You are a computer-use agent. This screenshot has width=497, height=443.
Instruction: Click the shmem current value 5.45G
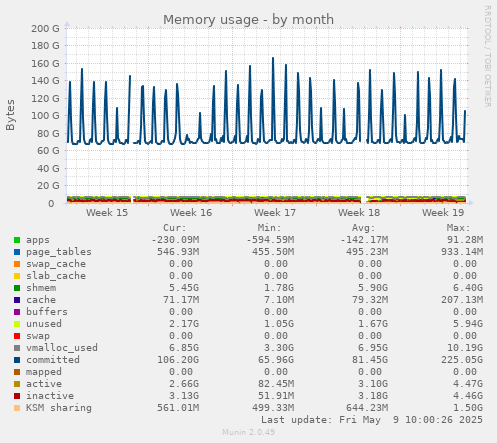pyautogui.click(x=184, y=288)
